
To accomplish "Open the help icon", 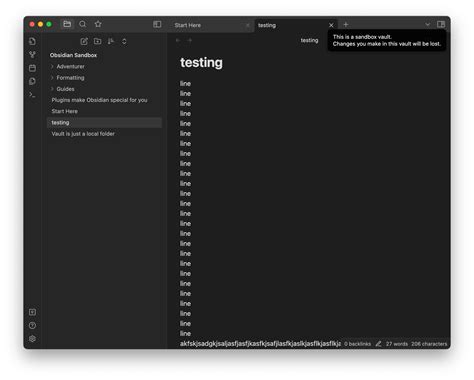I will coord(32,325).
